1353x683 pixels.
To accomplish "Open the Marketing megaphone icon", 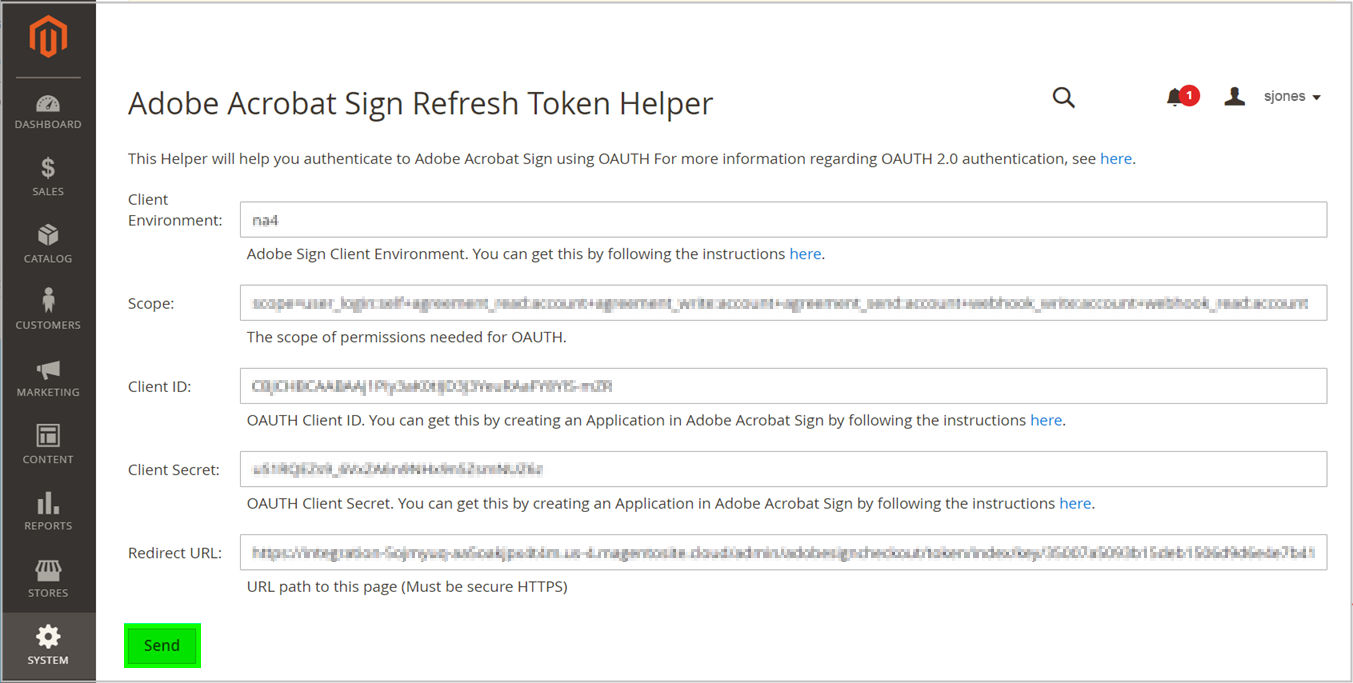I will tap(47, 369).
